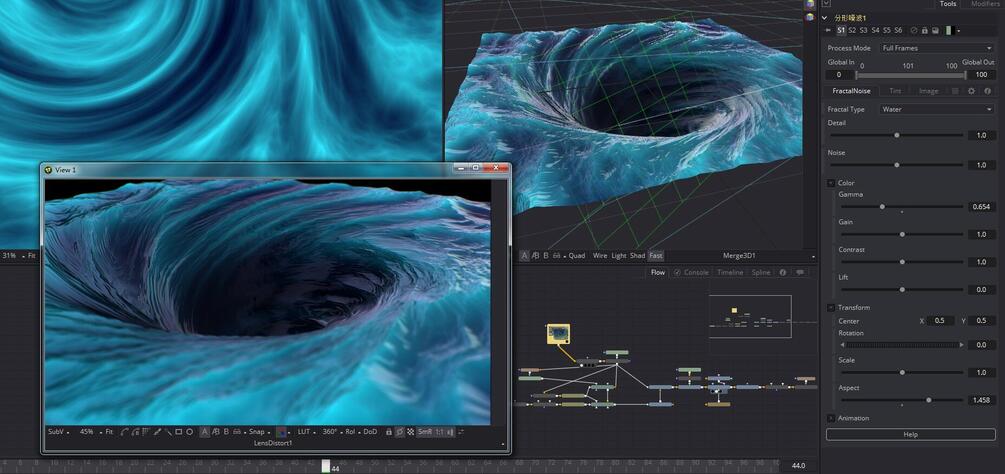Collapse the Color section

(831, 183)
